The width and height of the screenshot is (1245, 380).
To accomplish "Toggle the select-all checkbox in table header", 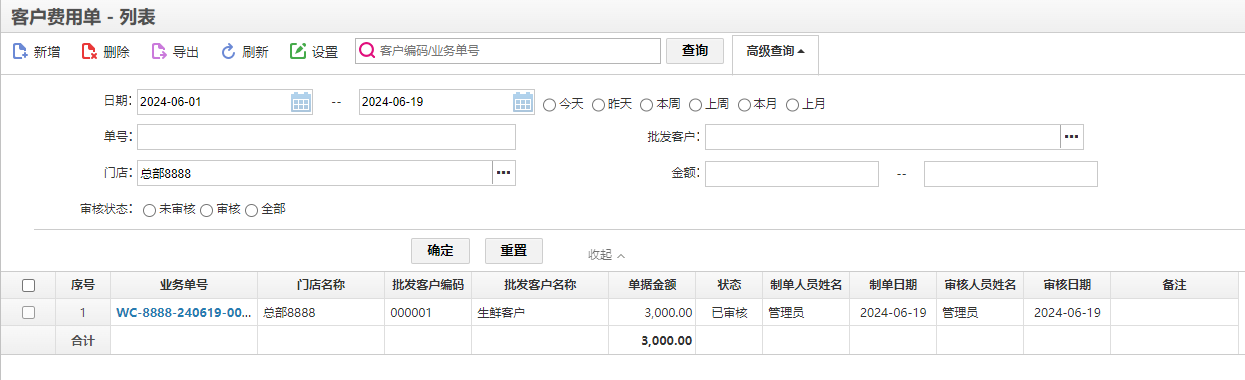I will point(28,285).
